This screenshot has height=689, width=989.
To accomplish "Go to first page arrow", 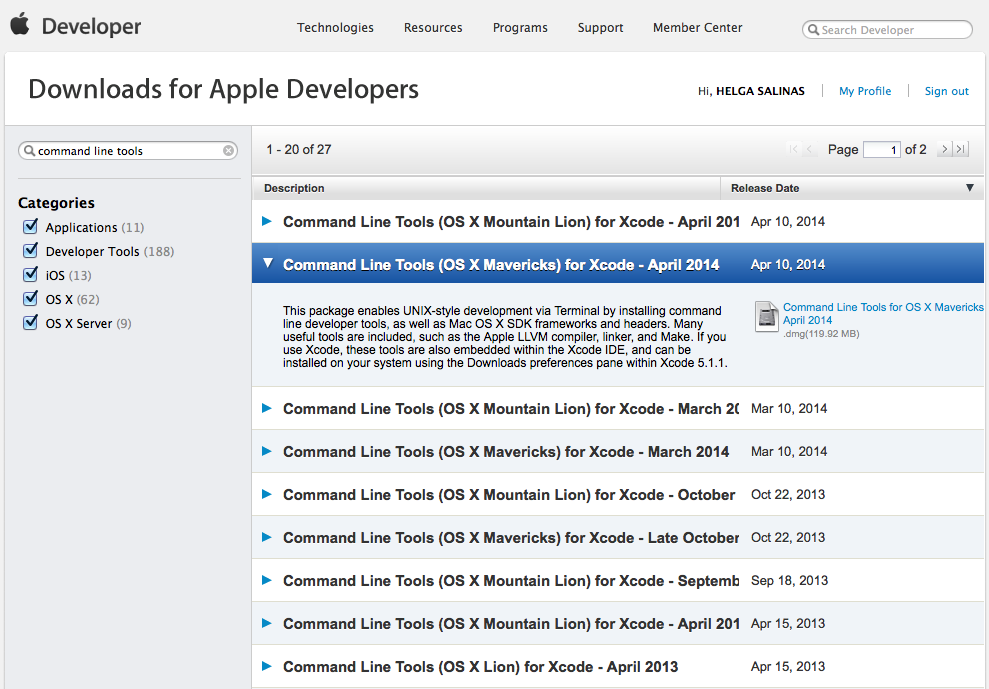I will pyautogui.click(x=793, y=150).
